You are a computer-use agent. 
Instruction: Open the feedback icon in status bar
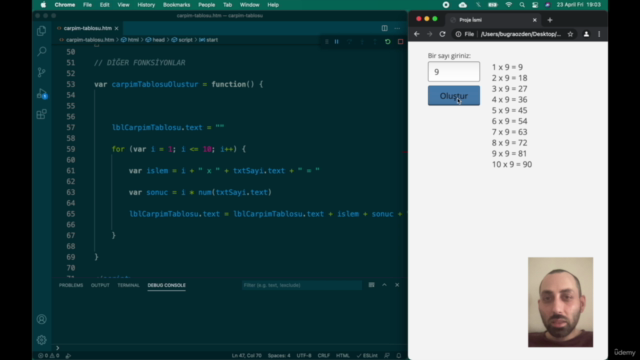[x=387, y=356]
